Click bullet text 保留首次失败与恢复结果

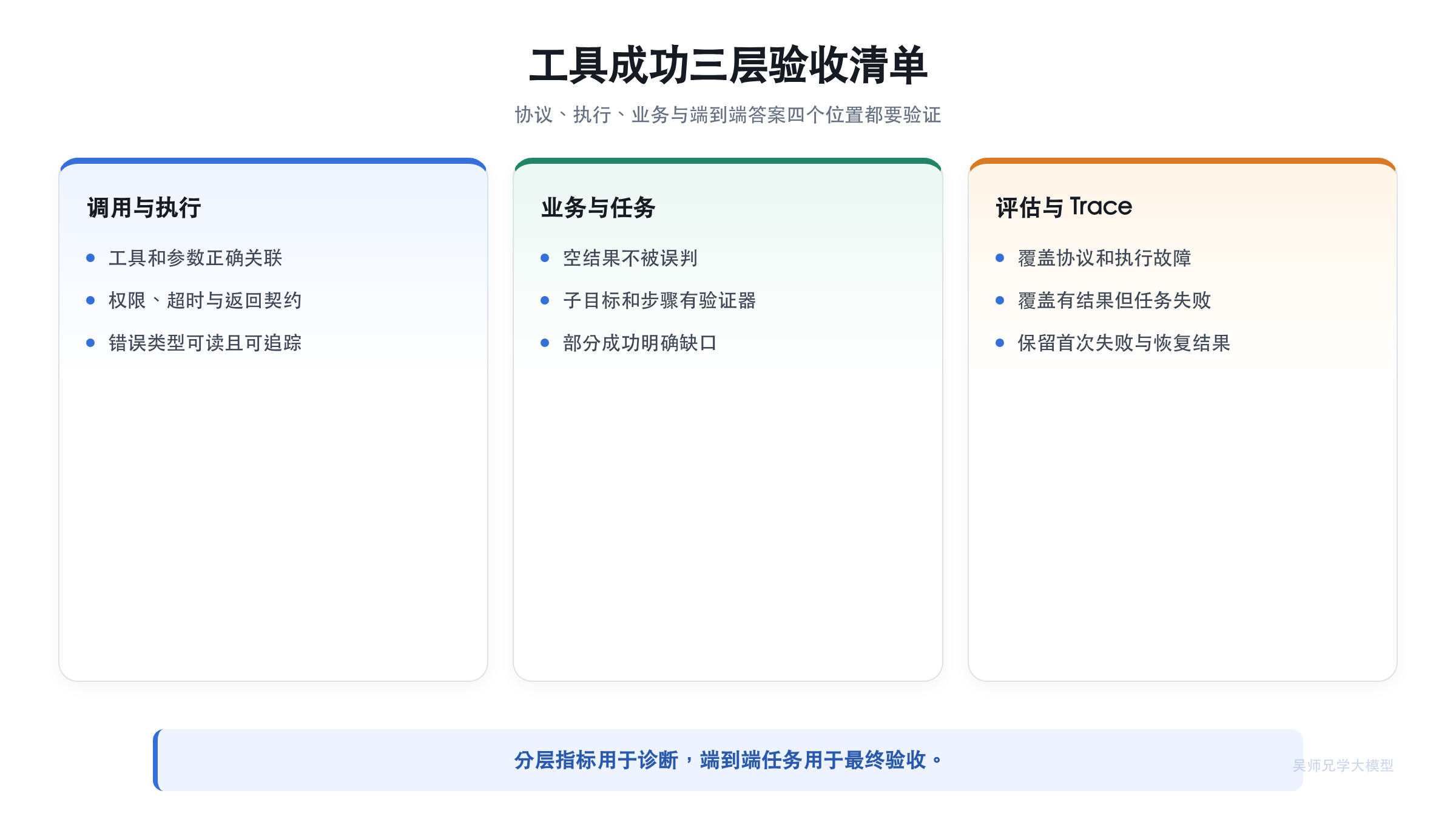[1124, 343]
